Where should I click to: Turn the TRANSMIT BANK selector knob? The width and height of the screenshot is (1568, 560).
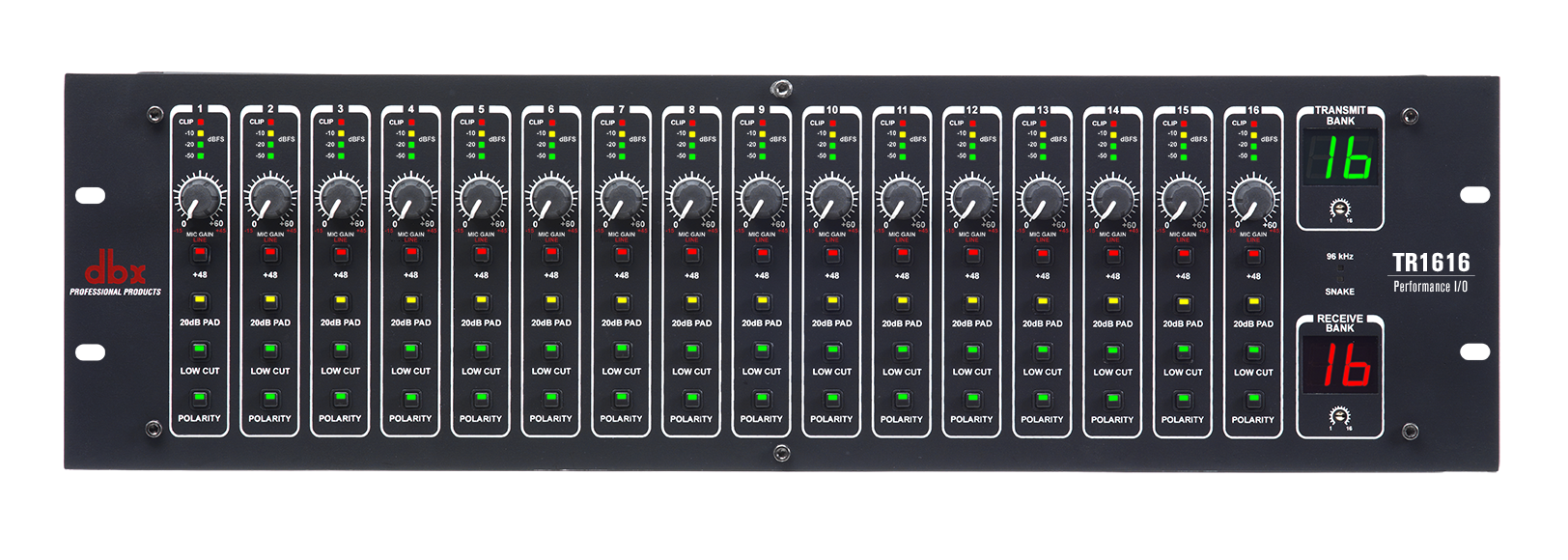[x=1339, y=208]
